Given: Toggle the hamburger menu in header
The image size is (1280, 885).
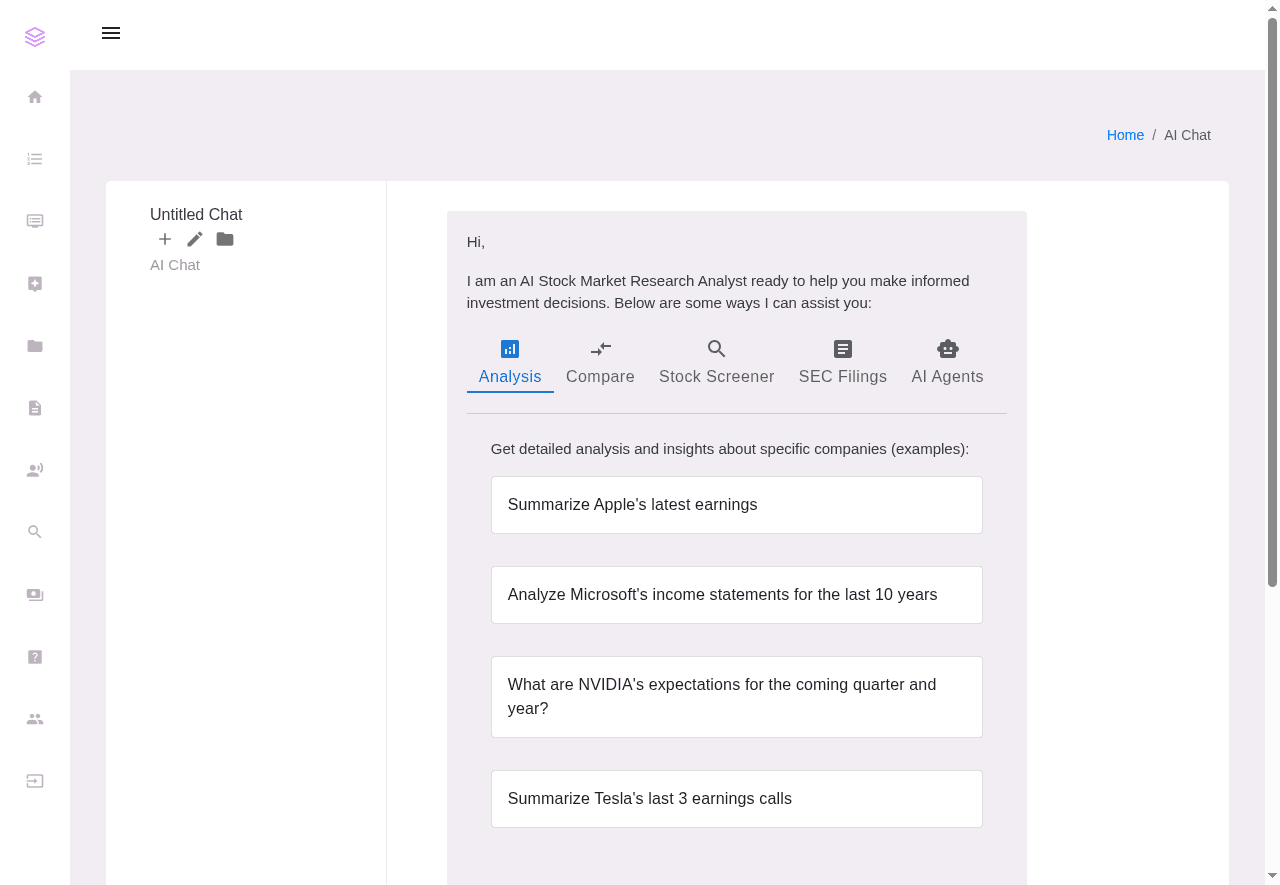Looking at the screenshot, I should (111, 33).
